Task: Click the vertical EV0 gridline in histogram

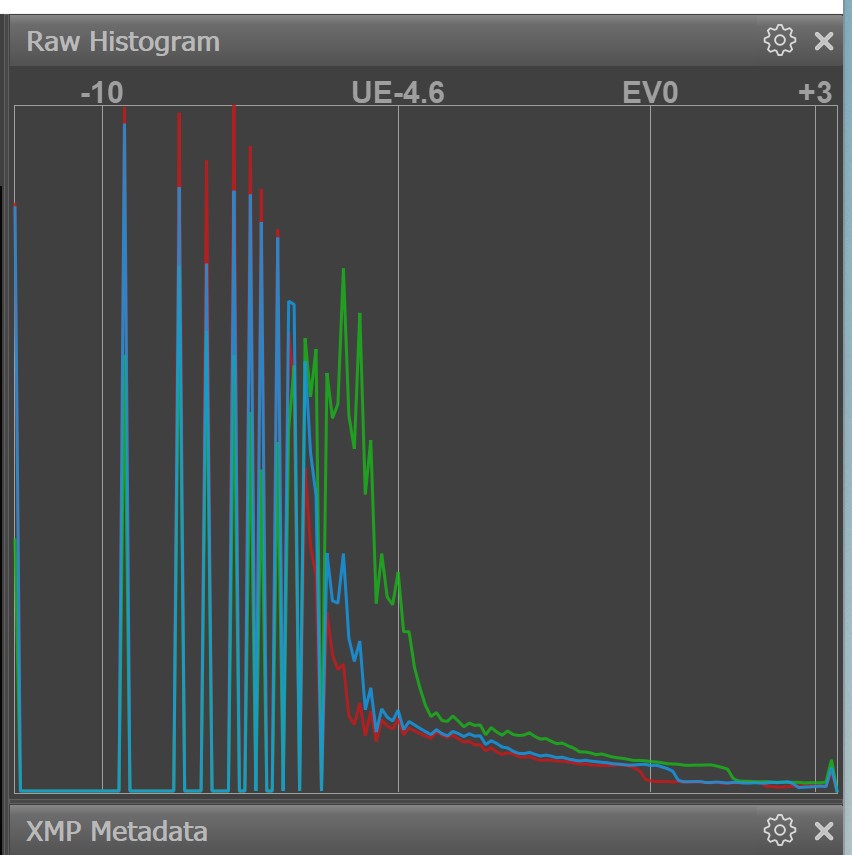Action: (651, 450)
